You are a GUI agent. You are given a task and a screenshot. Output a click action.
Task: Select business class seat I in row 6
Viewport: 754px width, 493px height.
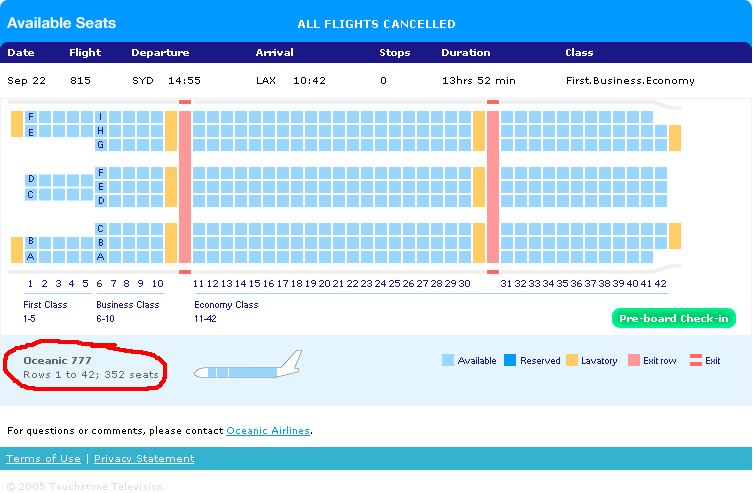[x=101, y=117]
